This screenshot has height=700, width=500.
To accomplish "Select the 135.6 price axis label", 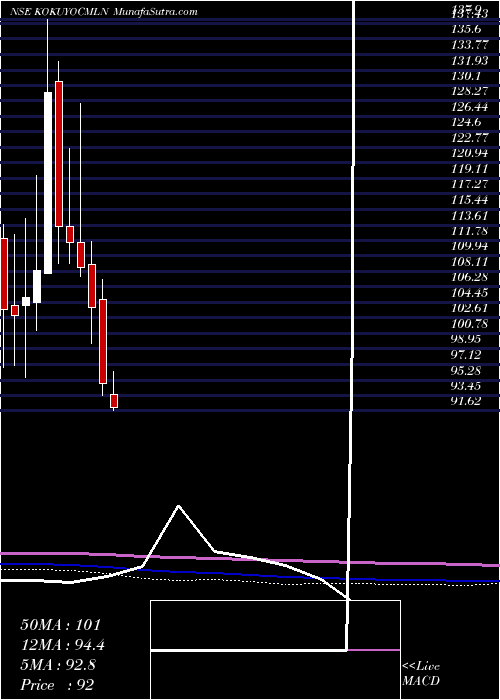I will pos(467,29).
